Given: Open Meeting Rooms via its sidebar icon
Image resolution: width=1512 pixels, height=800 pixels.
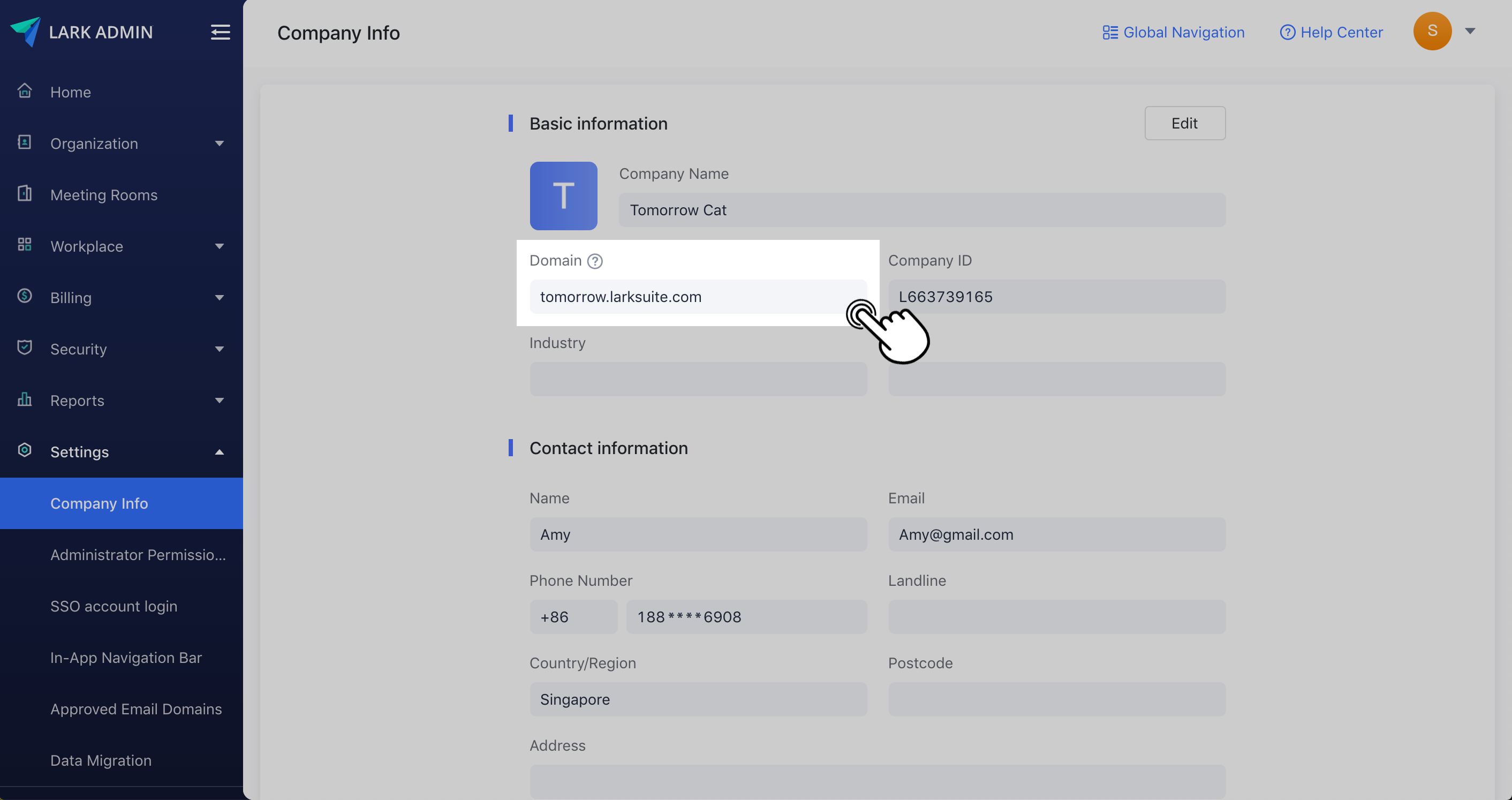Looking at the screenshot, I should coord(25,194).
